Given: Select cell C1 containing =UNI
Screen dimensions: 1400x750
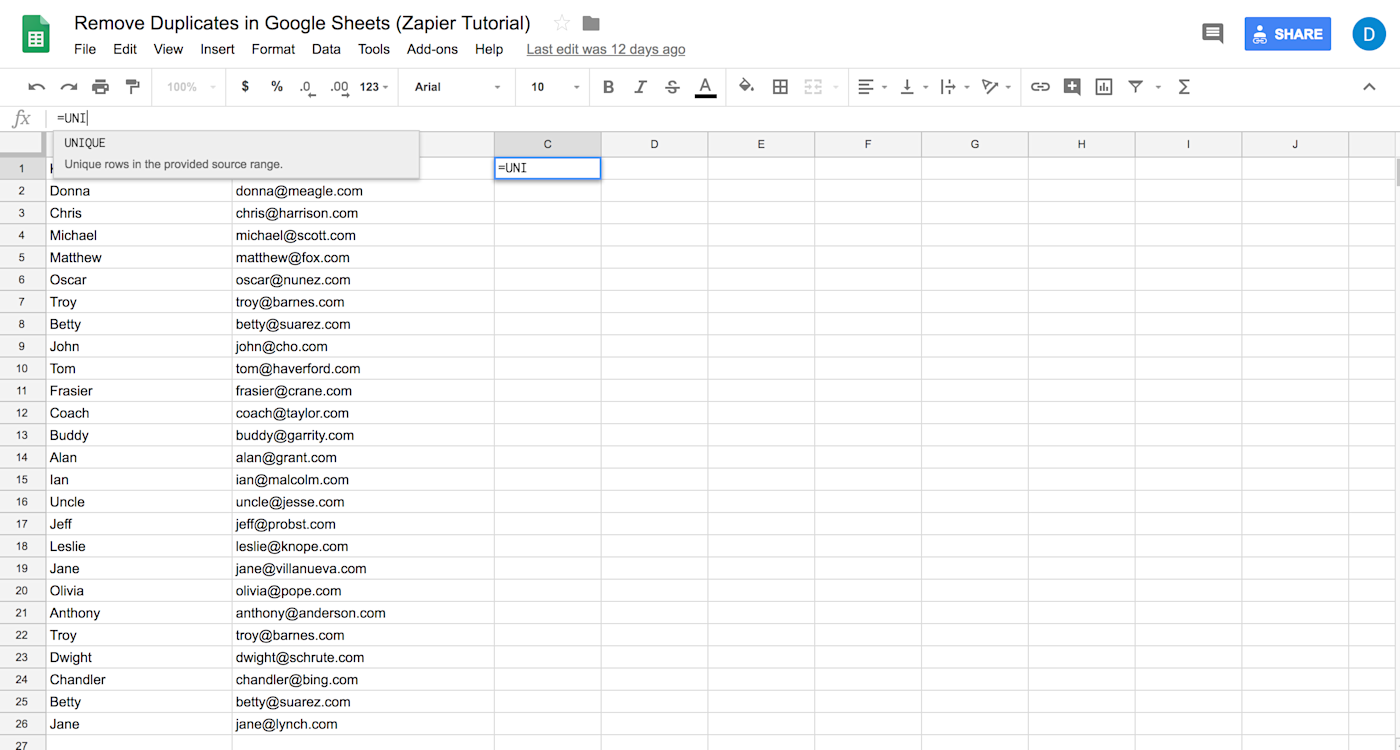Looking at the screenshot, I should pos(548,168).
